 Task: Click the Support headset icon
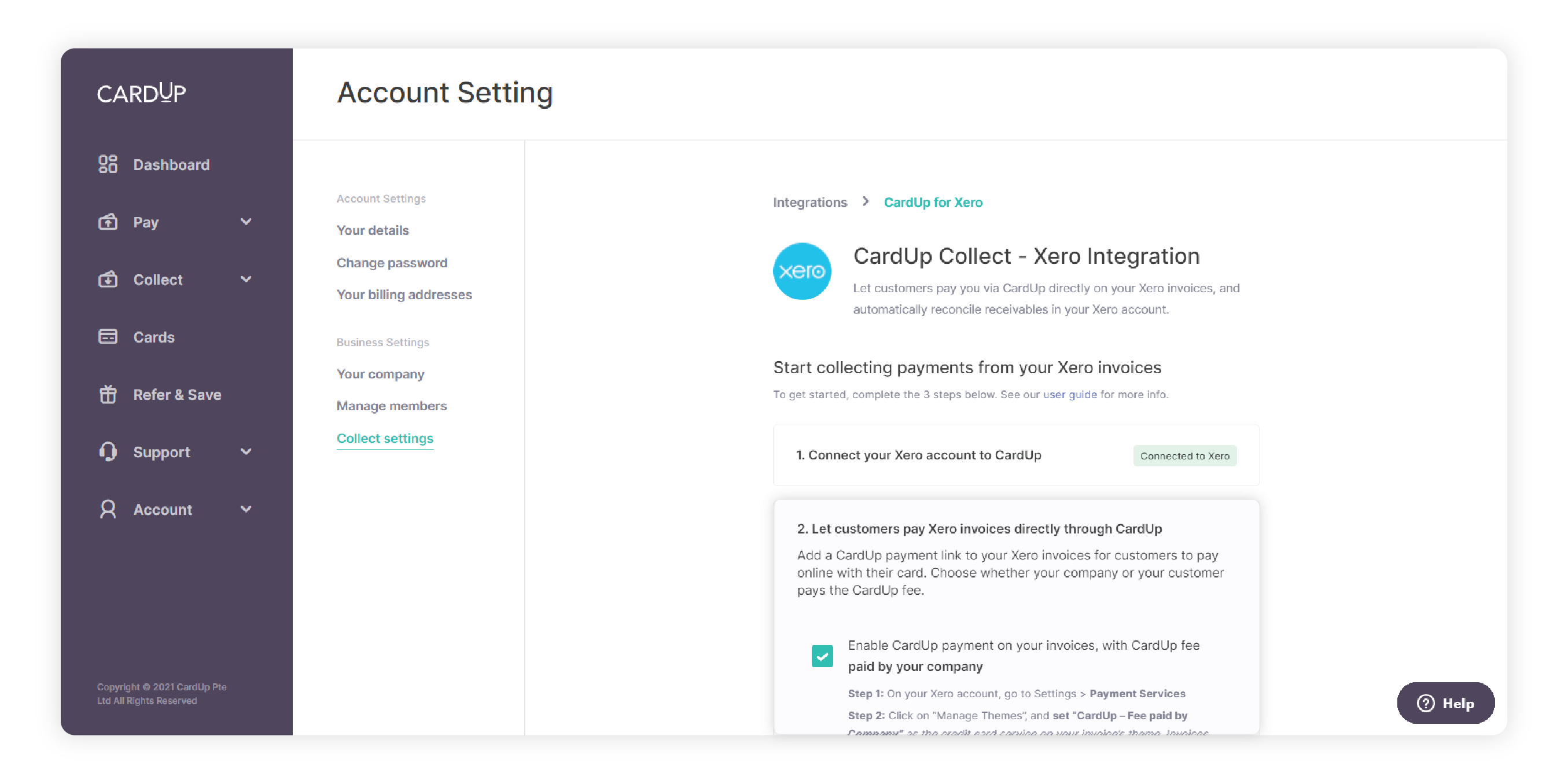pyautogui.click(x=108, y=452)
